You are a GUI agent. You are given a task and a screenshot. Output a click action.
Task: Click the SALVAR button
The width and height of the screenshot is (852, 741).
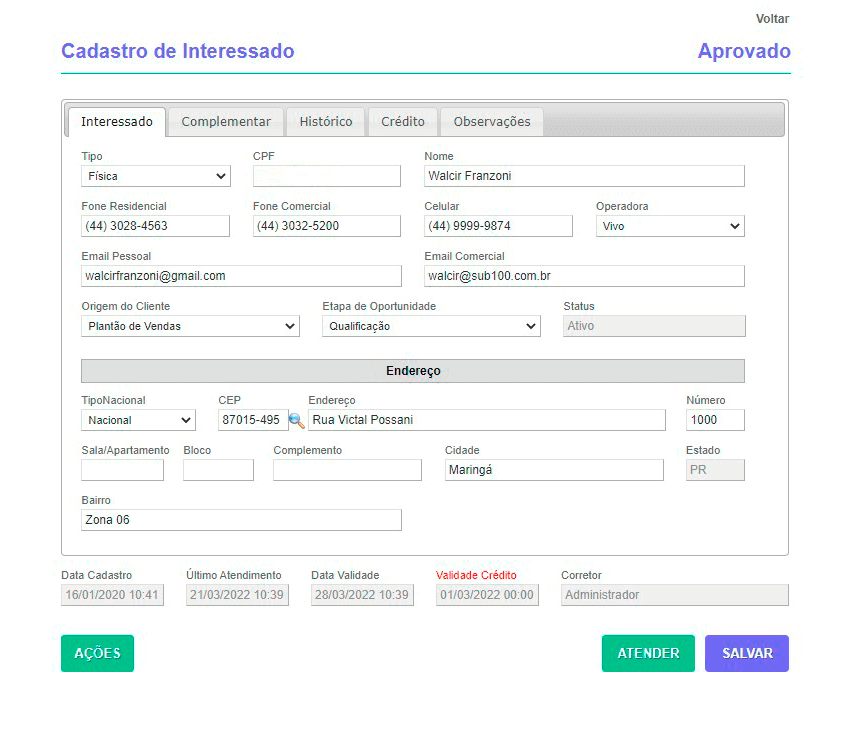746,652
